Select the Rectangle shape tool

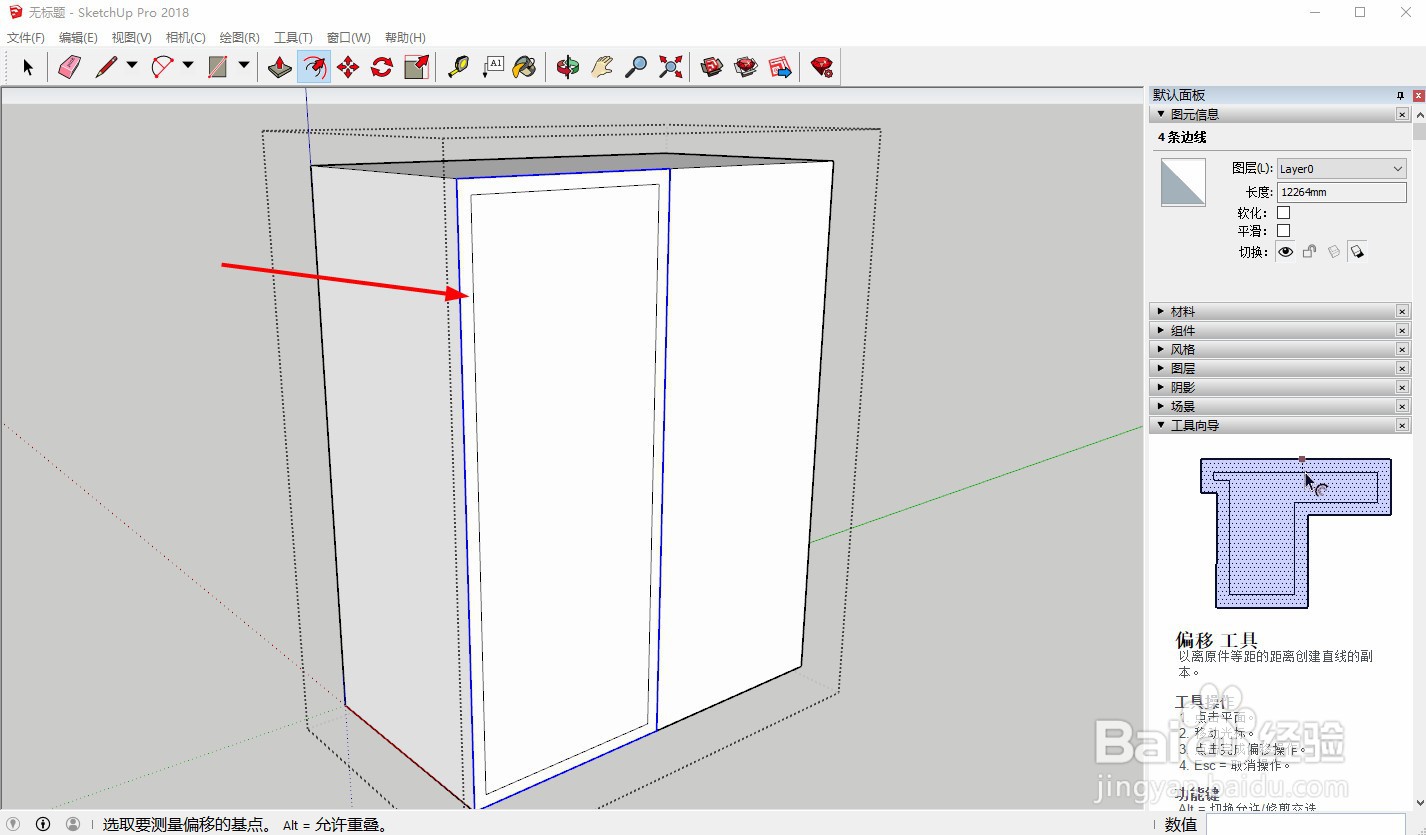(x=218, y=67)
